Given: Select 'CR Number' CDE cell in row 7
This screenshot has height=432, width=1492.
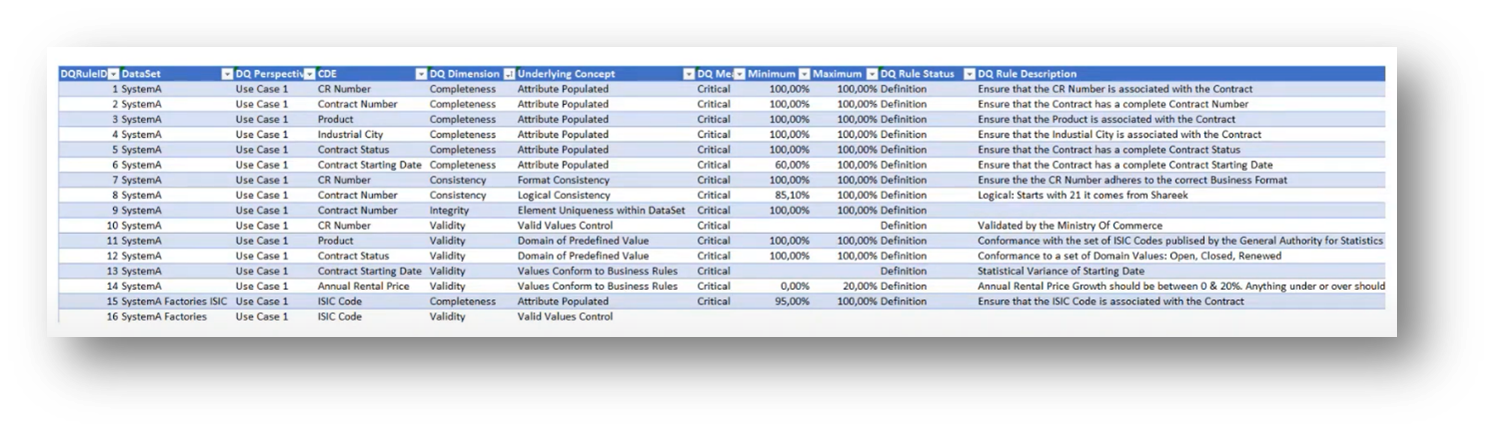Looking at the screenshot, I should click(x=344, y=180).
